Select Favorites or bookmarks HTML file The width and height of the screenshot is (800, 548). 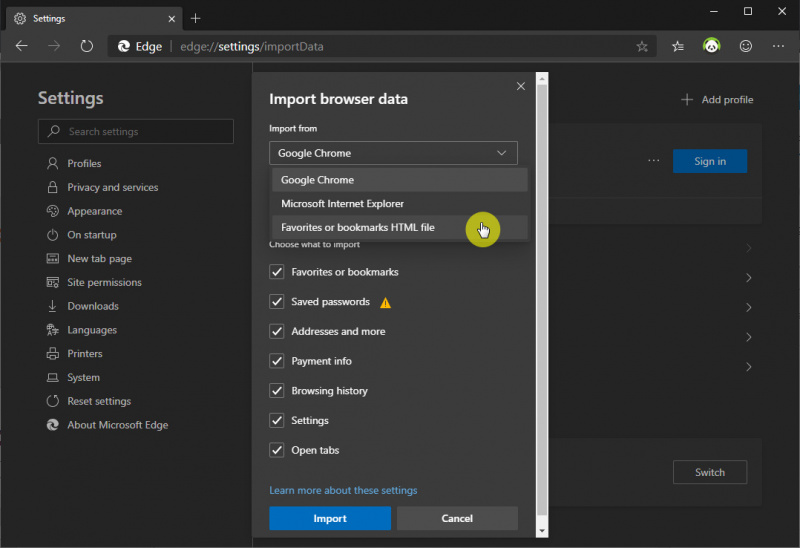pyautogui.click(x=399, y=228)
